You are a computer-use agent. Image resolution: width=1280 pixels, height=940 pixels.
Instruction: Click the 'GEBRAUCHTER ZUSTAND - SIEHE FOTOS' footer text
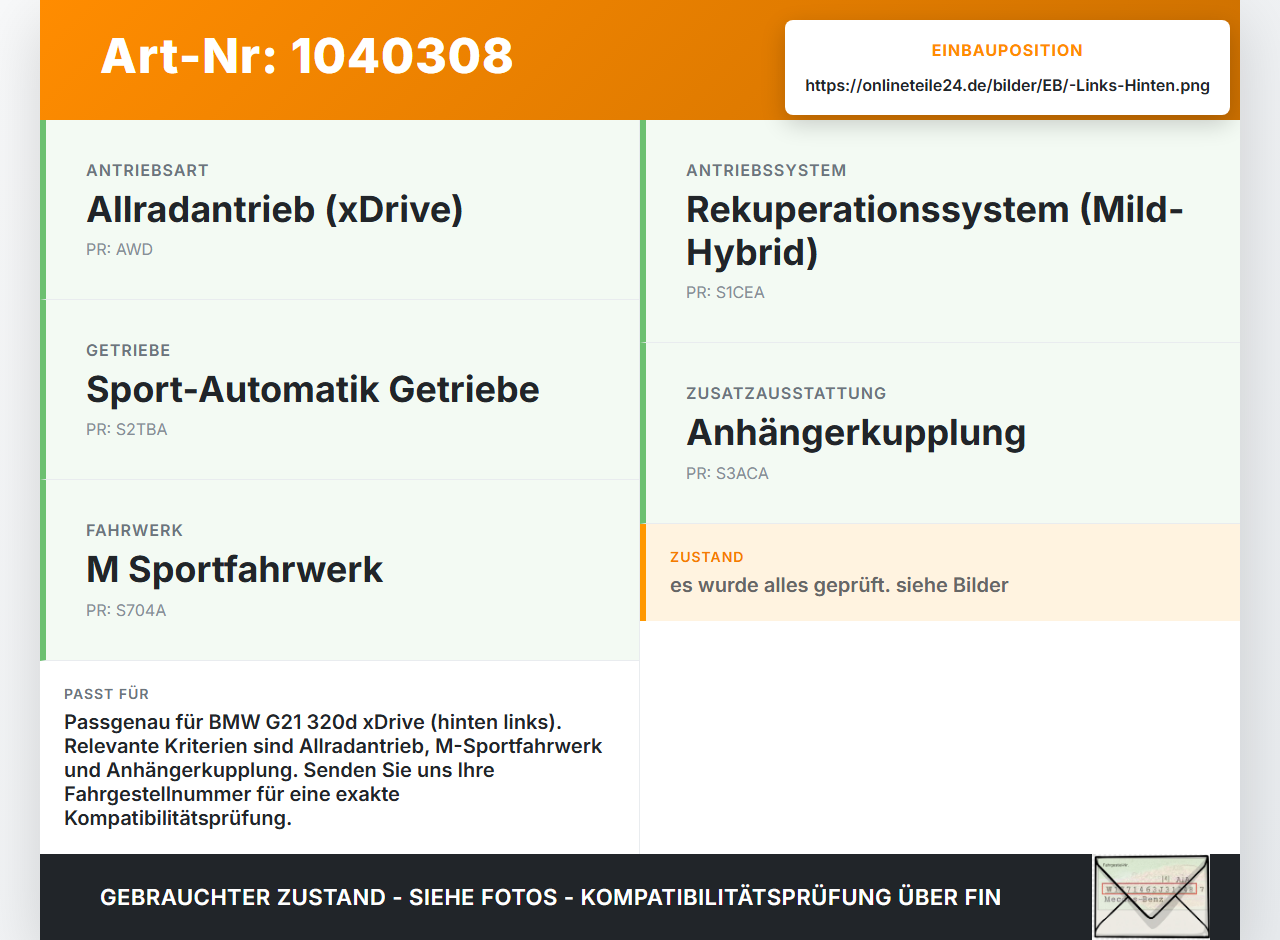[x=550, y=897]
